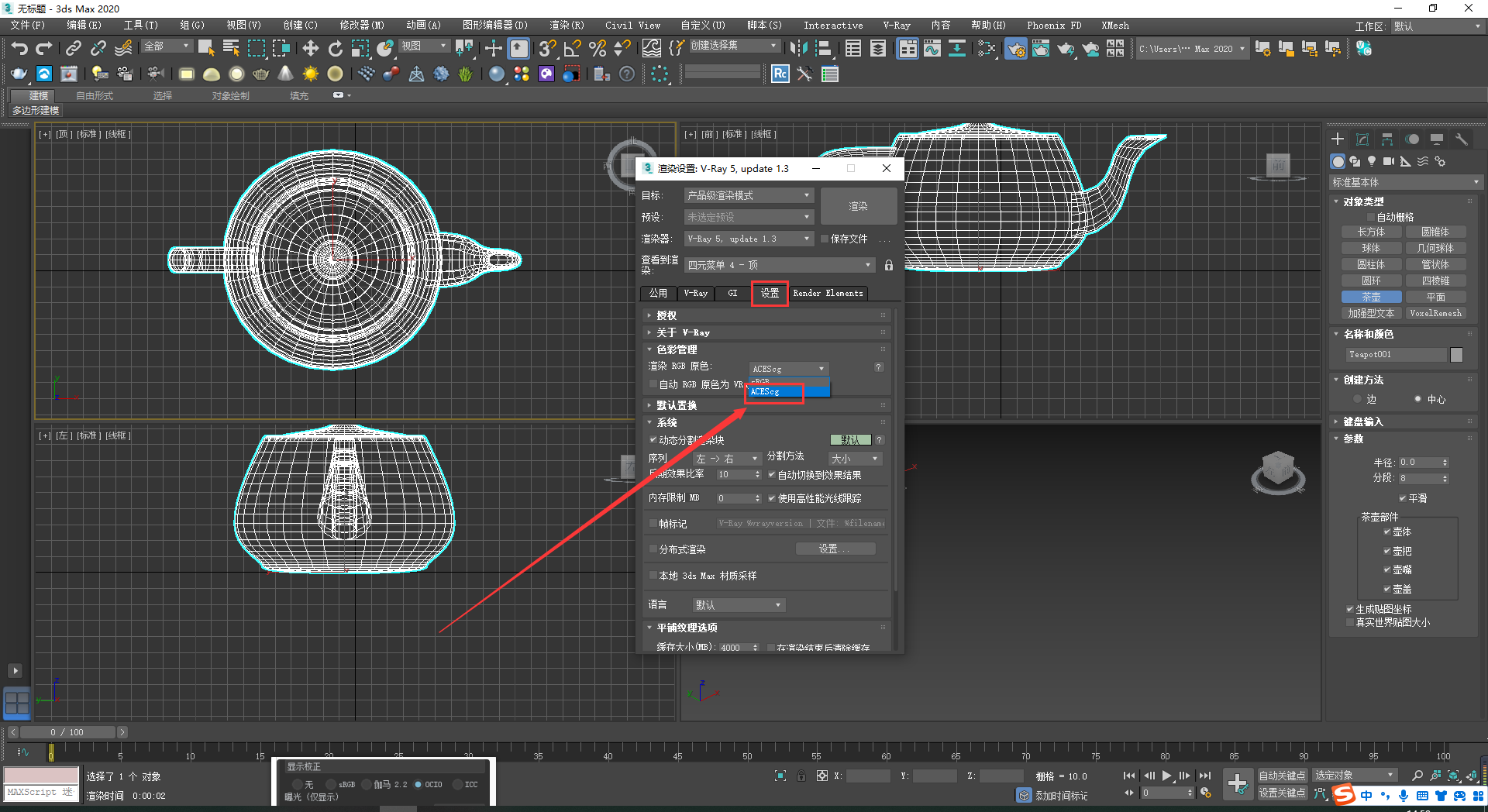This screenshot has height=812, width=1488.
Task: Switch to the GI tab
Action: (x=732, y=293)
